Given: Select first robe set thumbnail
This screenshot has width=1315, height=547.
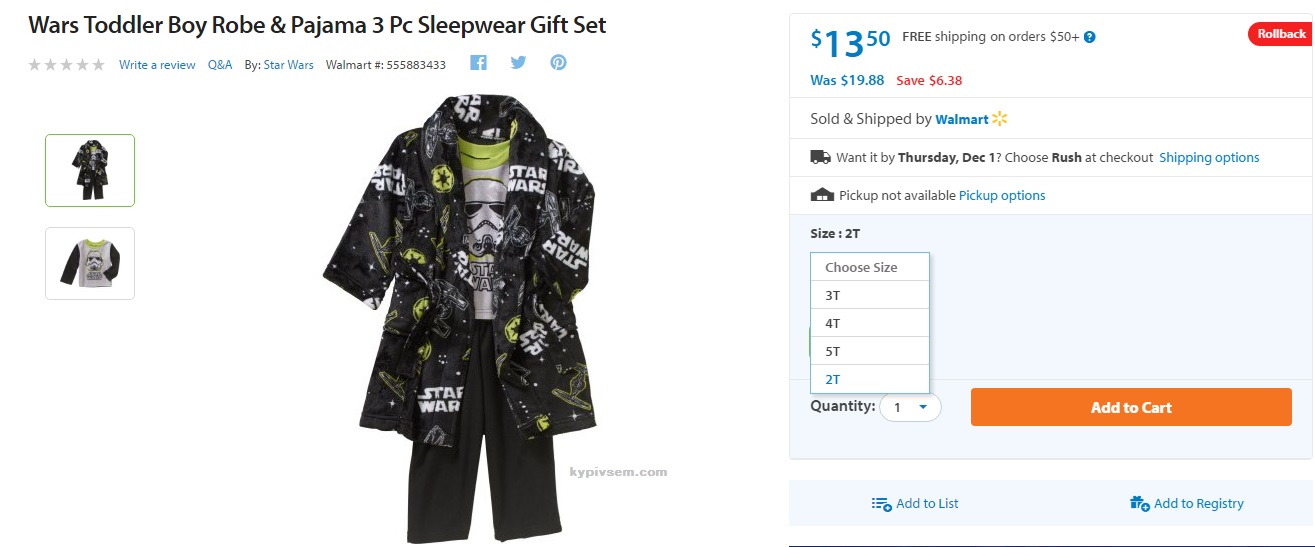Looking at the screenshot, I should pos(90,170).
